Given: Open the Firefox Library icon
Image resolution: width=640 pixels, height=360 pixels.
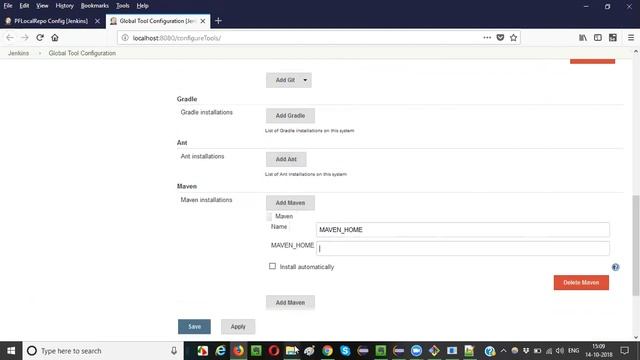Looking at the screenshot, I should click(x=583, y=38).
